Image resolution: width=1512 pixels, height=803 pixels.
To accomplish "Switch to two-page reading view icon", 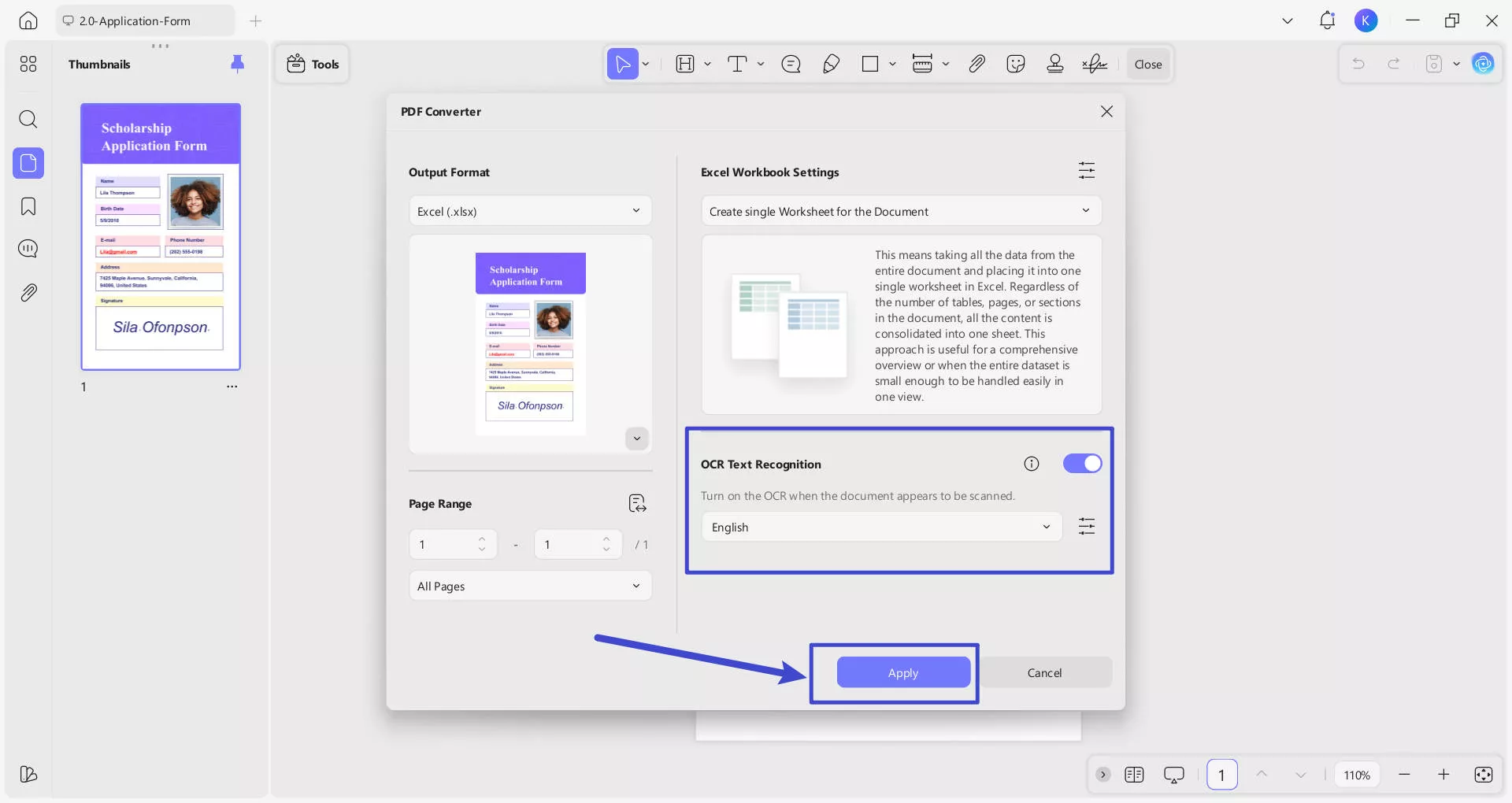I will point(1134,775).
